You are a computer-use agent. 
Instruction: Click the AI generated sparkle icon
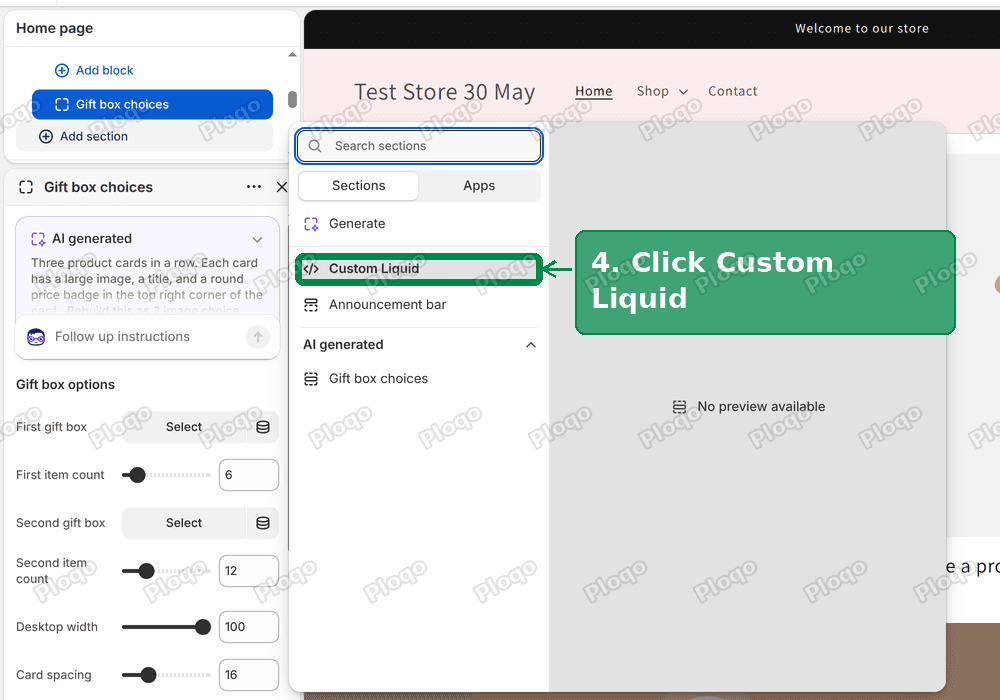point(38,239)
